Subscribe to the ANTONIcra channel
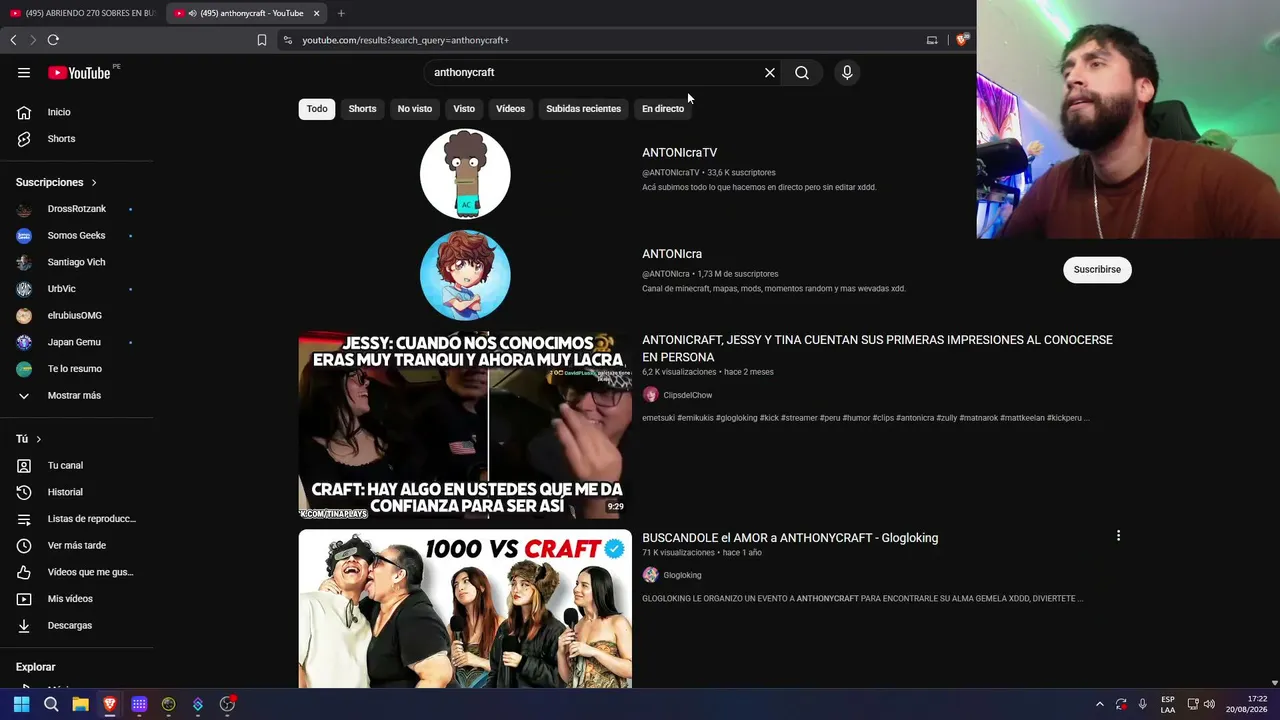Image resolution: width=1280 pixels, height=720 pixels. (x=1097, y=269)
